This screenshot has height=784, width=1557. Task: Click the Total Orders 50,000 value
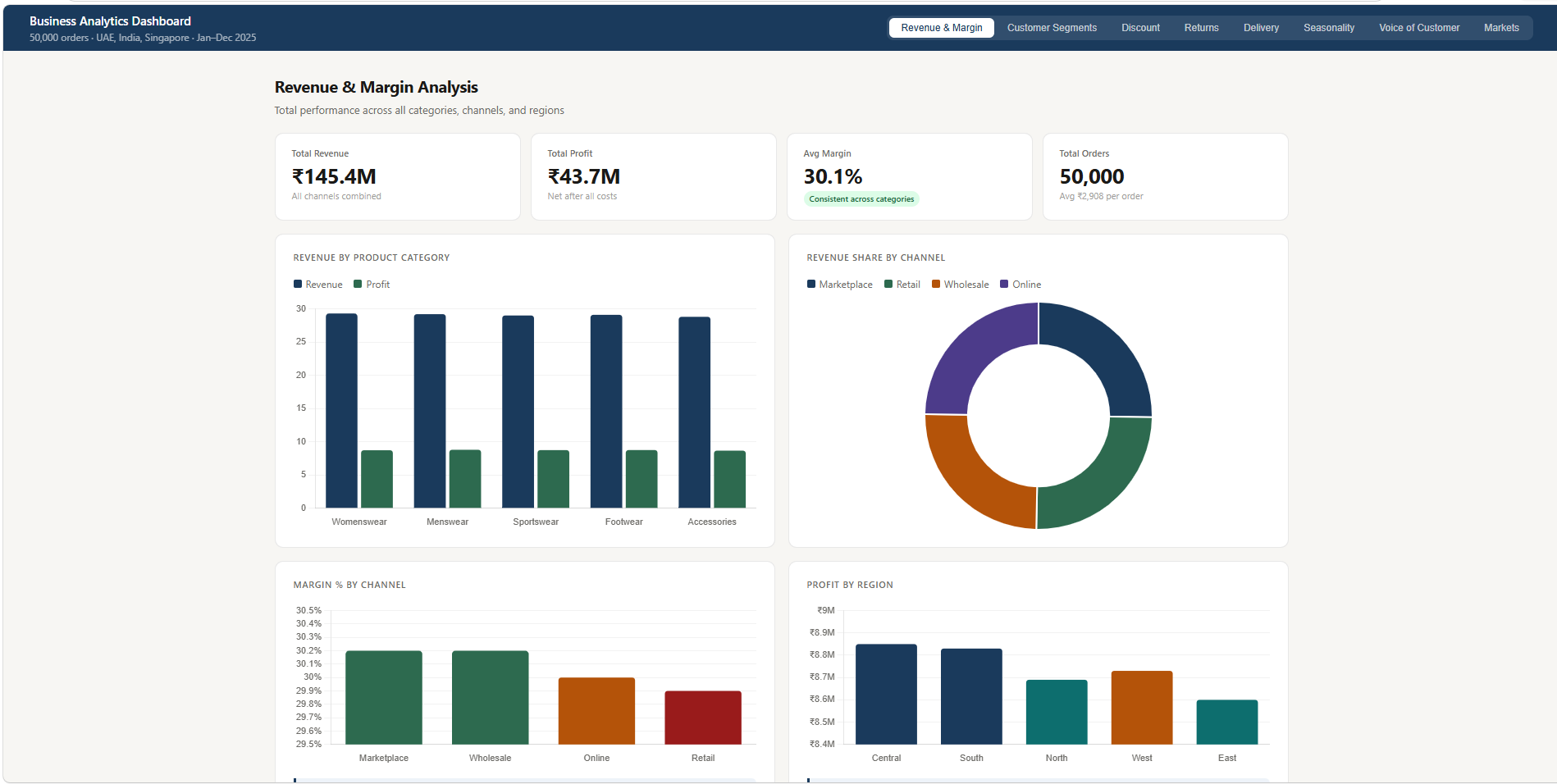tap(1092, 176)
